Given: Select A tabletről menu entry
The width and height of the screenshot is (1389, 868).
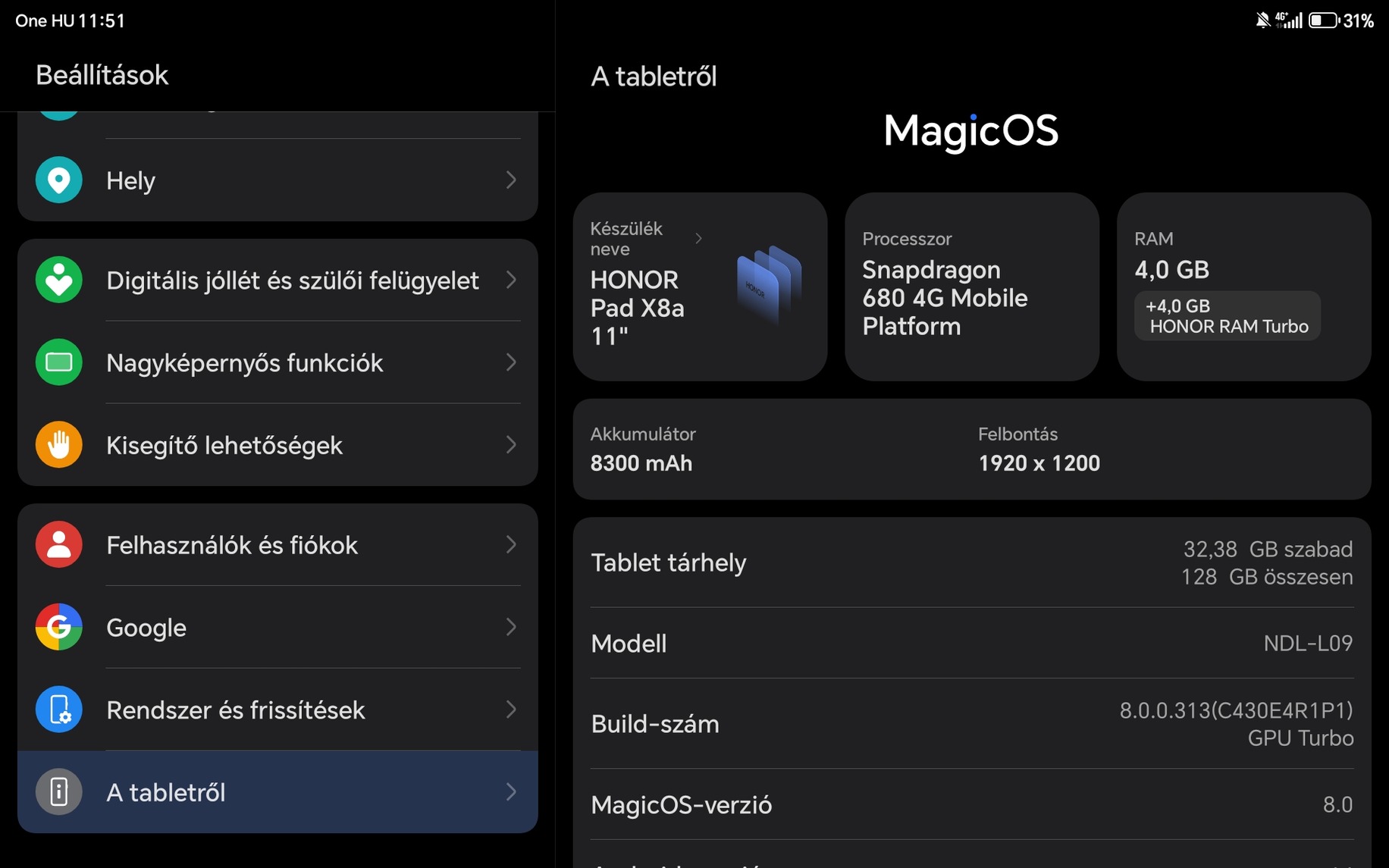Looking at the screenshot, I should pyautogui.click(x=277, y=791).
